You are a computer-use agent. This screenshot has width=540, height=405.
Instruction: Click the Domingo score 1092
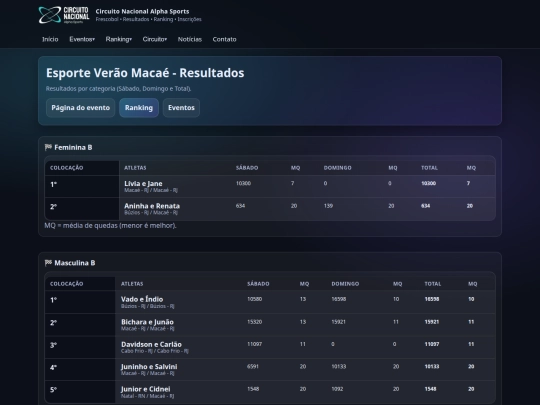(337, 389)
